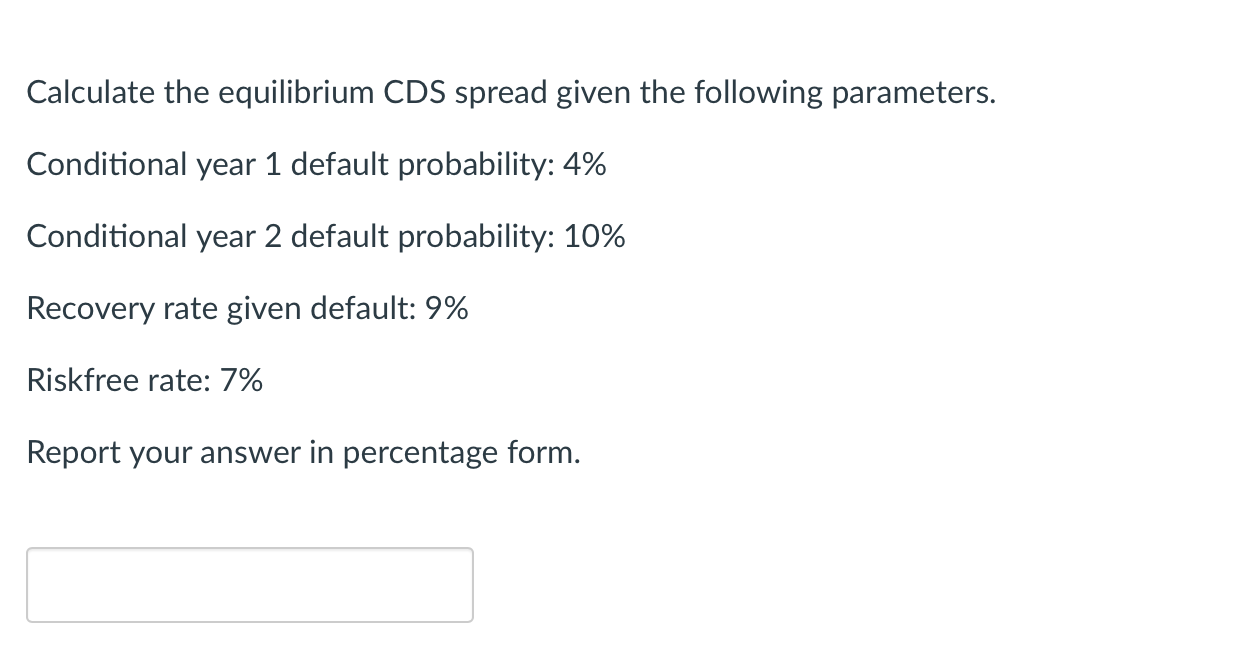Screen dimensions: 1250x670
Task: Click the 'Recovery rate given default' text
Action: pyautogui.click(x=245, y=308)
